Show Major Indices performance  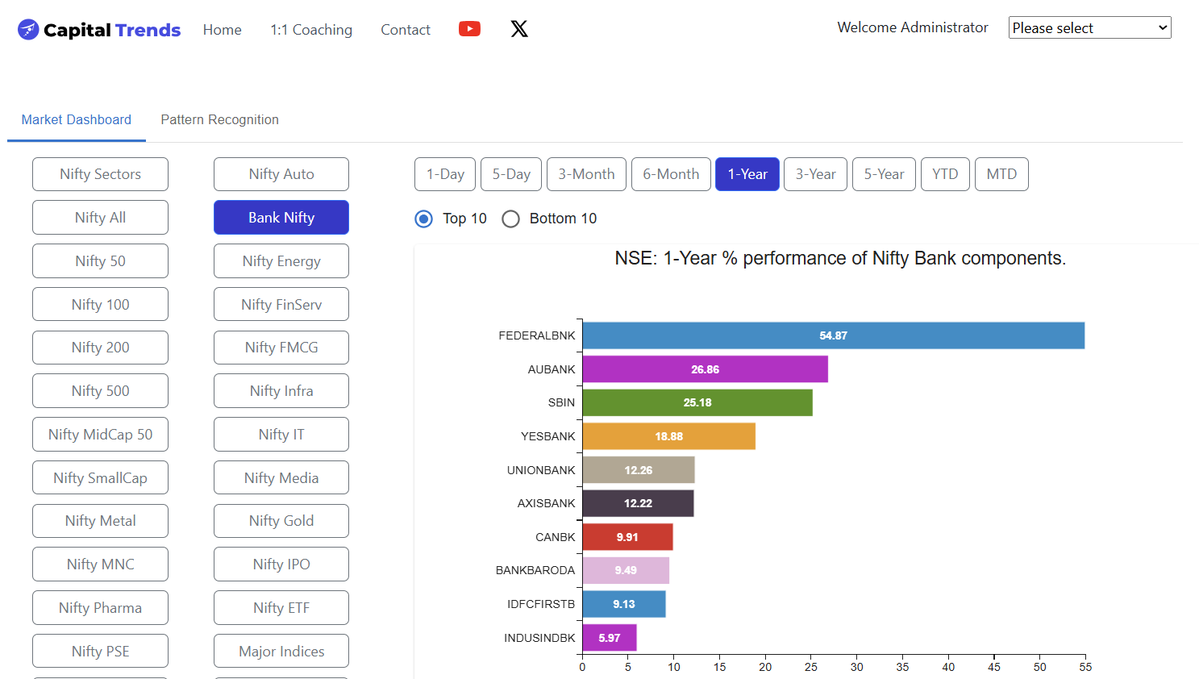[x=281, y=651]
